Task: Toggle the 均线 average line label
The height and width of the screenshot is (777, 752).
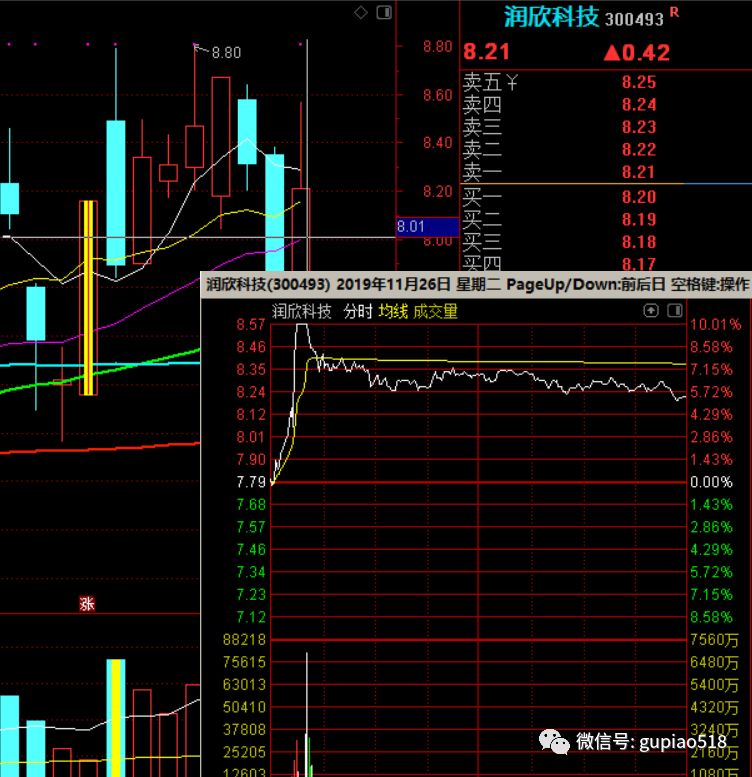Action: [393, 312]
